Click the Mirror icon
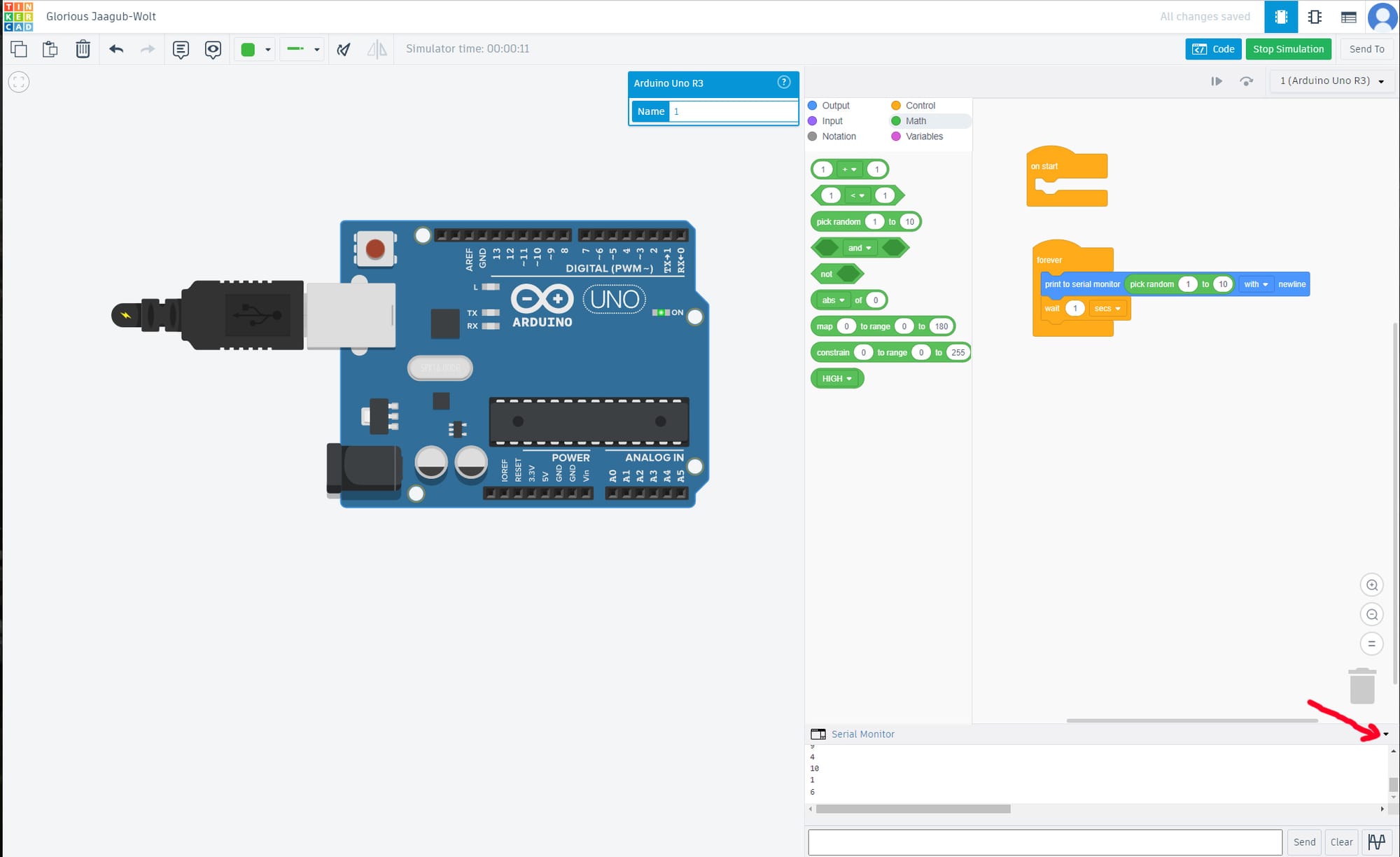Screen dimensions: 1400x857 pyautogui.click(x=377, y=49)
